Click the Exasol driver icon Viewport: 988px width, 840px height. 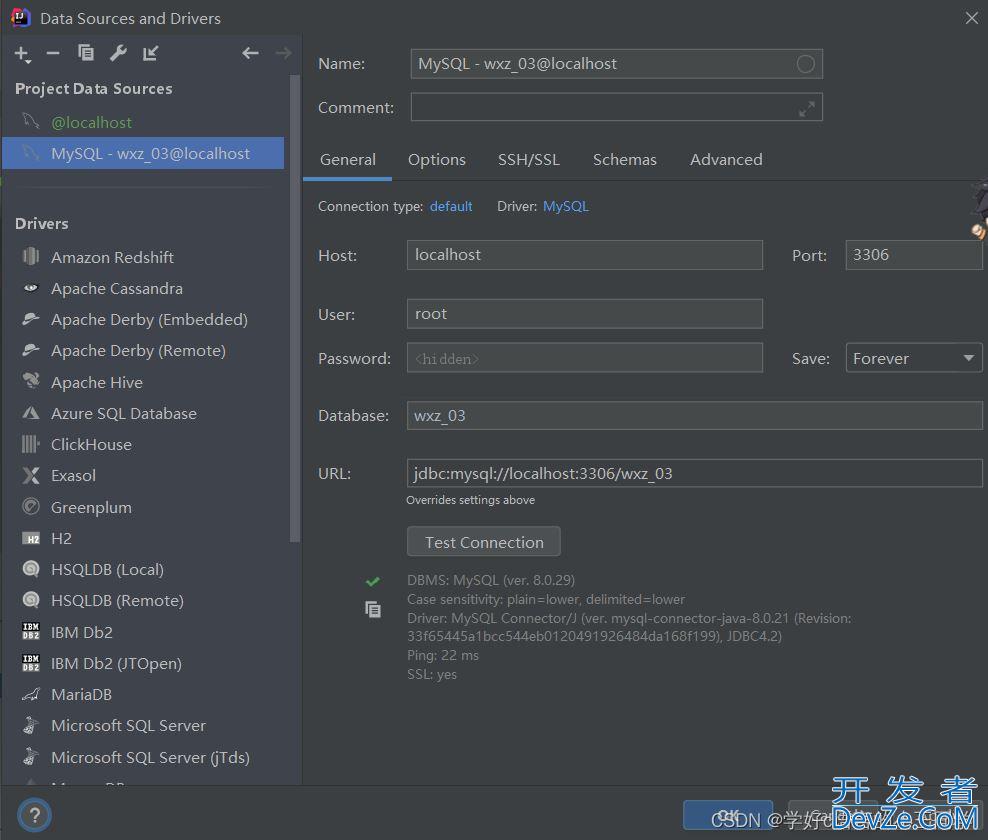[x=30, y=475]
